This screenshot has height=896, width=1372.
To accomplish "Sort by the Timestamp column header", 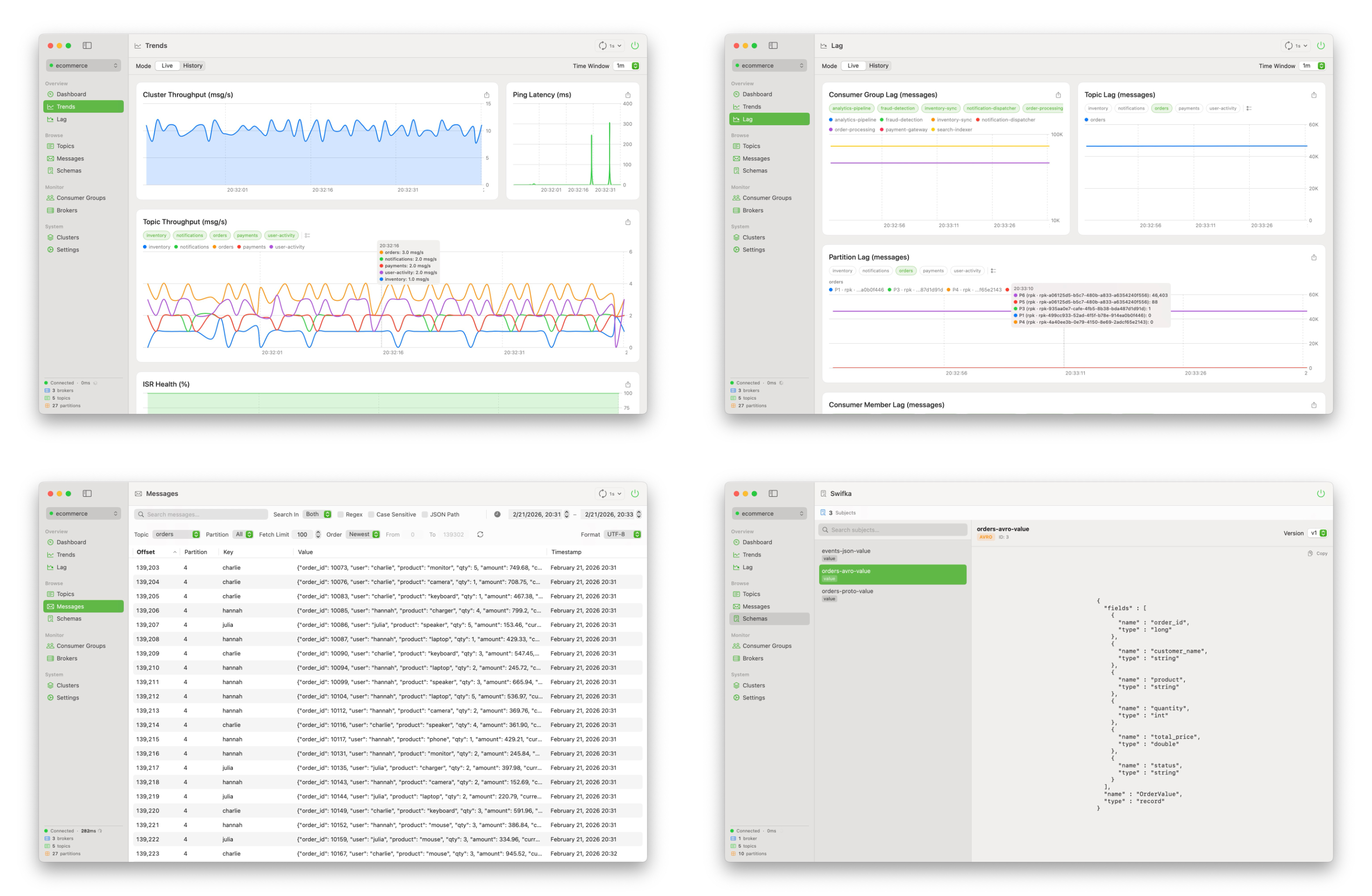I will click(595, 552).
